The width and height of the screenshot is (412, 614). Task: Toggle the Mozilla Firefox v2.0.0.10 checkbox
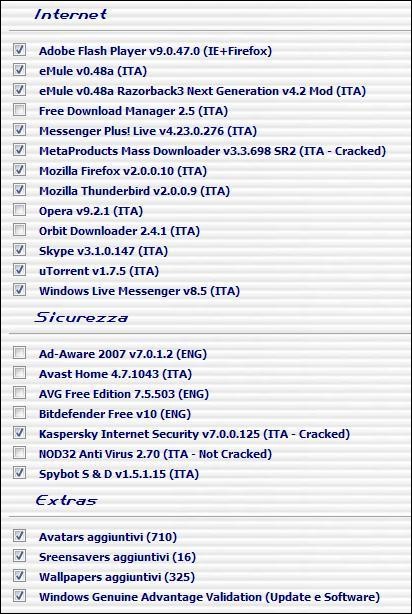tap(19, 170)
